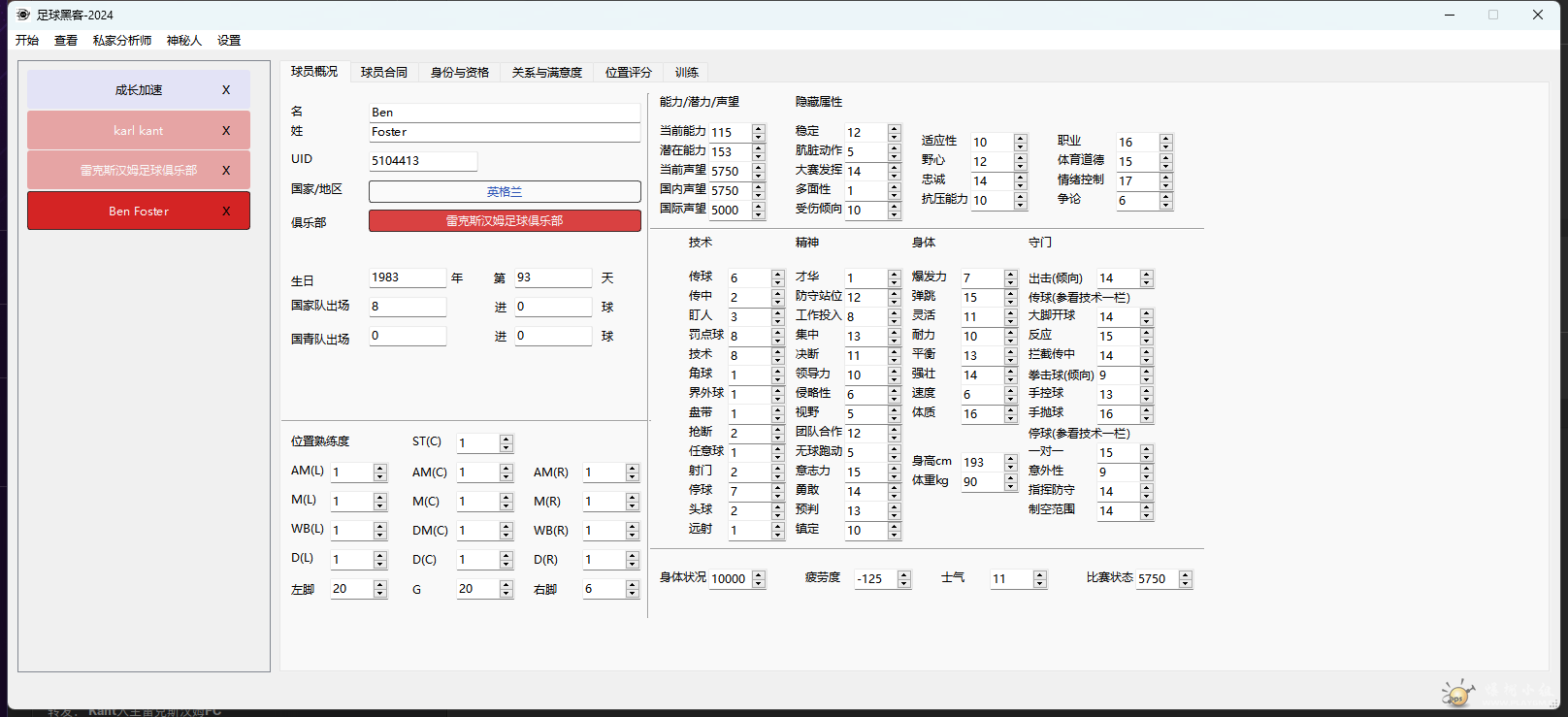
Task: Click the 忠诚 spinner arrows
Action: [x=1021, y=180]
